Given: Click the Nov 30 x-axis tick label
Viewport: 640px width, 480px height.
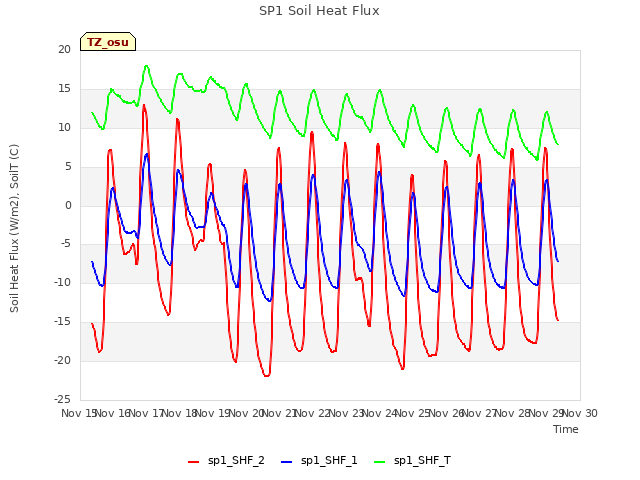Looking at the screenshot, I should (580, 413).
